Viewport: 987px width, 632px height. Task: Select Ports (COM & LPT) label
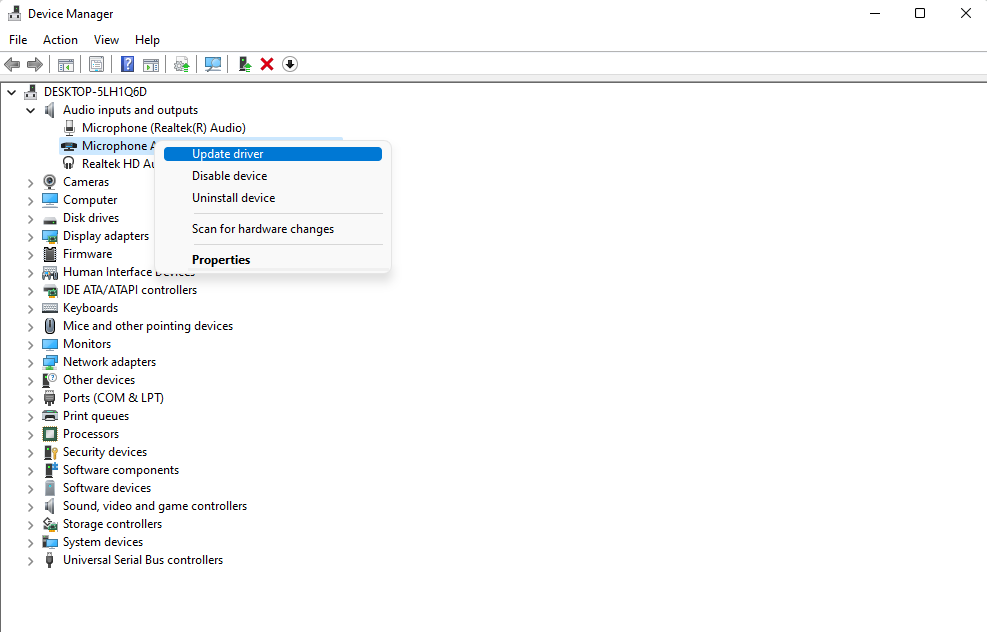tap(113, 398)
